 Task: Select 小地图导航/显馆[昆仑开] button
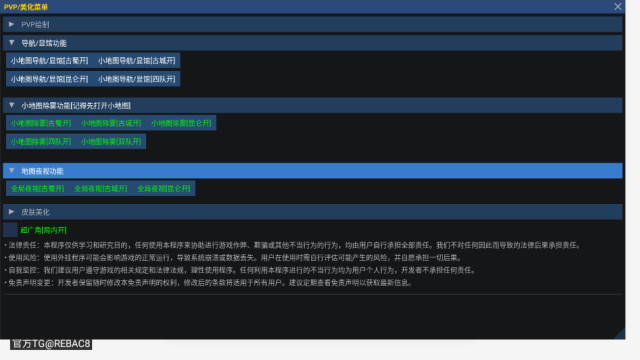[x=49, y=79]
